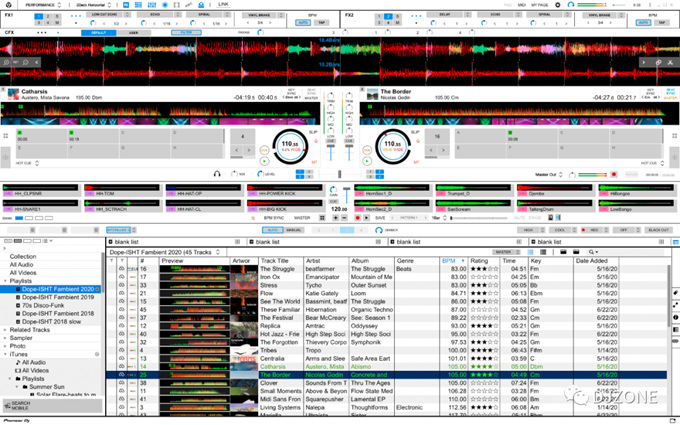The height and width of the screenshot is (425, 680).
Task: Trigger the Trumpet_D sampler pad
Action: click(474, 190)
